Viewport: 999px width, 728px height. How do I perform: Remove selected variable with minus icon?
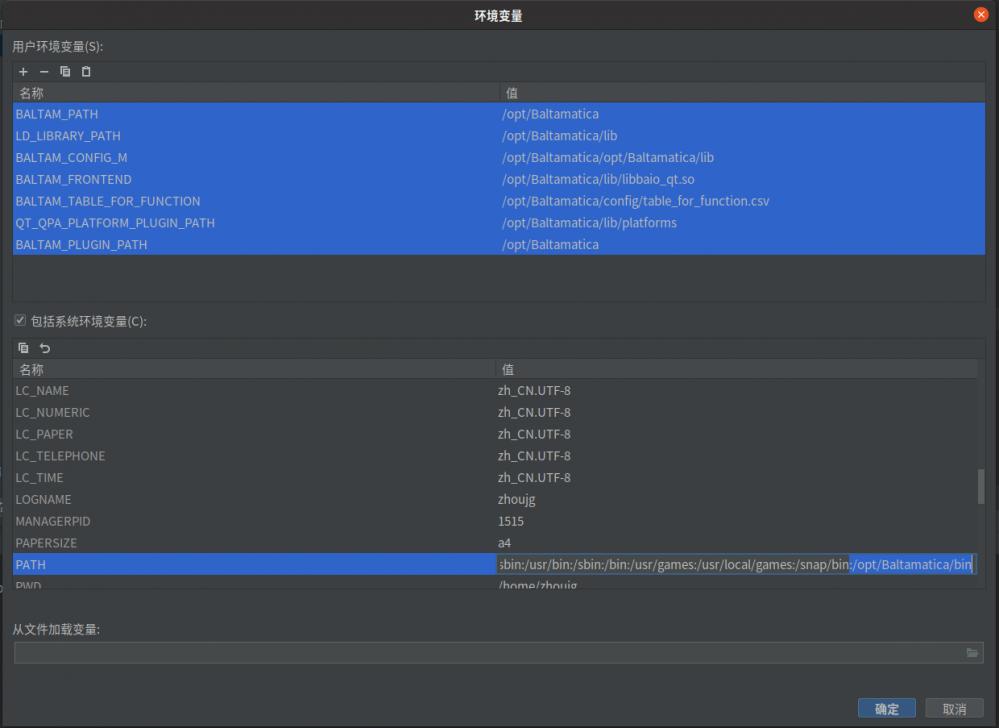tap(44, 72)
